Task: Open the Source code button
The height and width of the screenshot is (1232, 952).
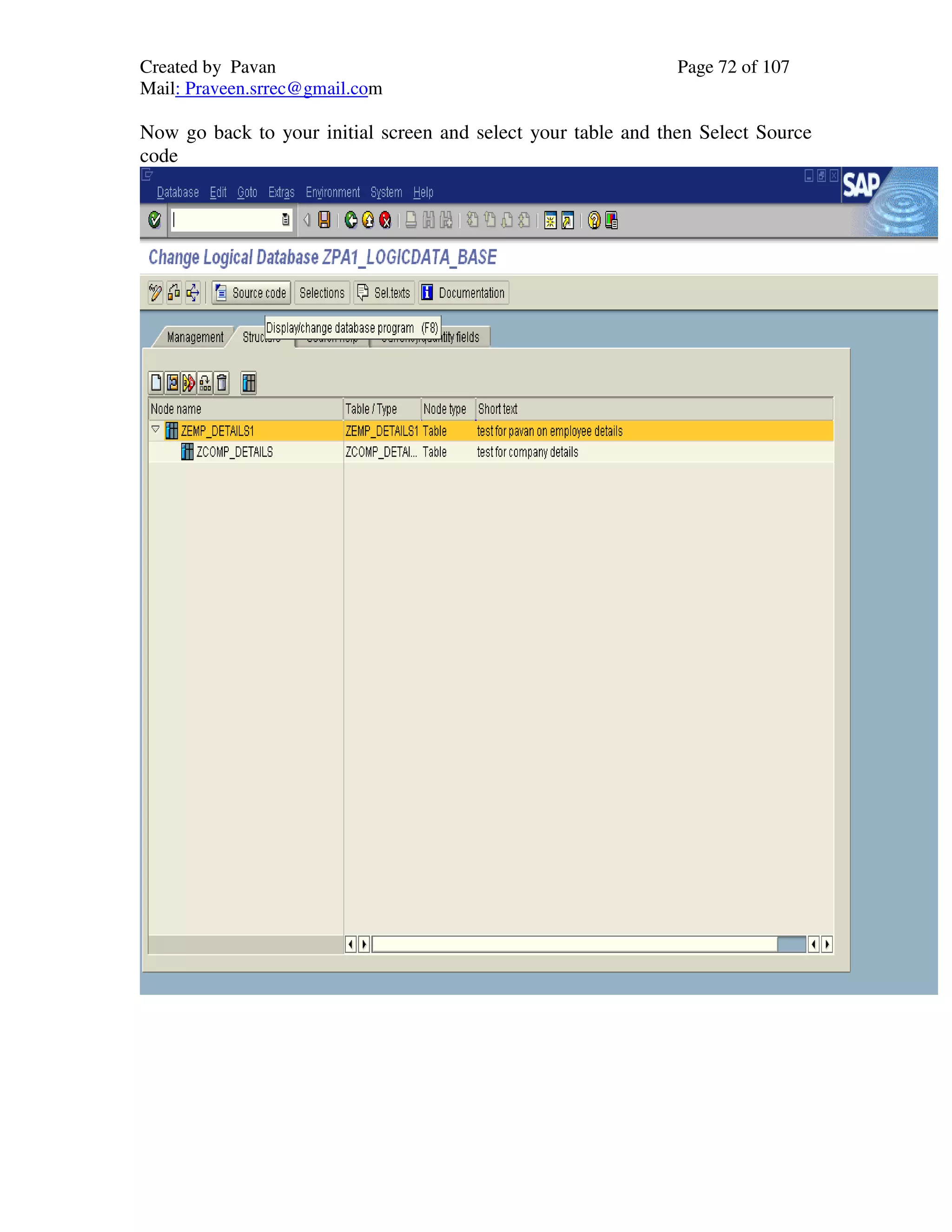Action: [x=251, y=293]
